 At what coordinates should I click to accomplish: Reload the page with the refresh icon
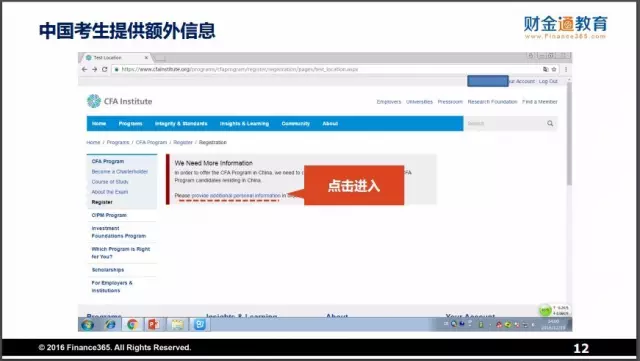[104, 69]
